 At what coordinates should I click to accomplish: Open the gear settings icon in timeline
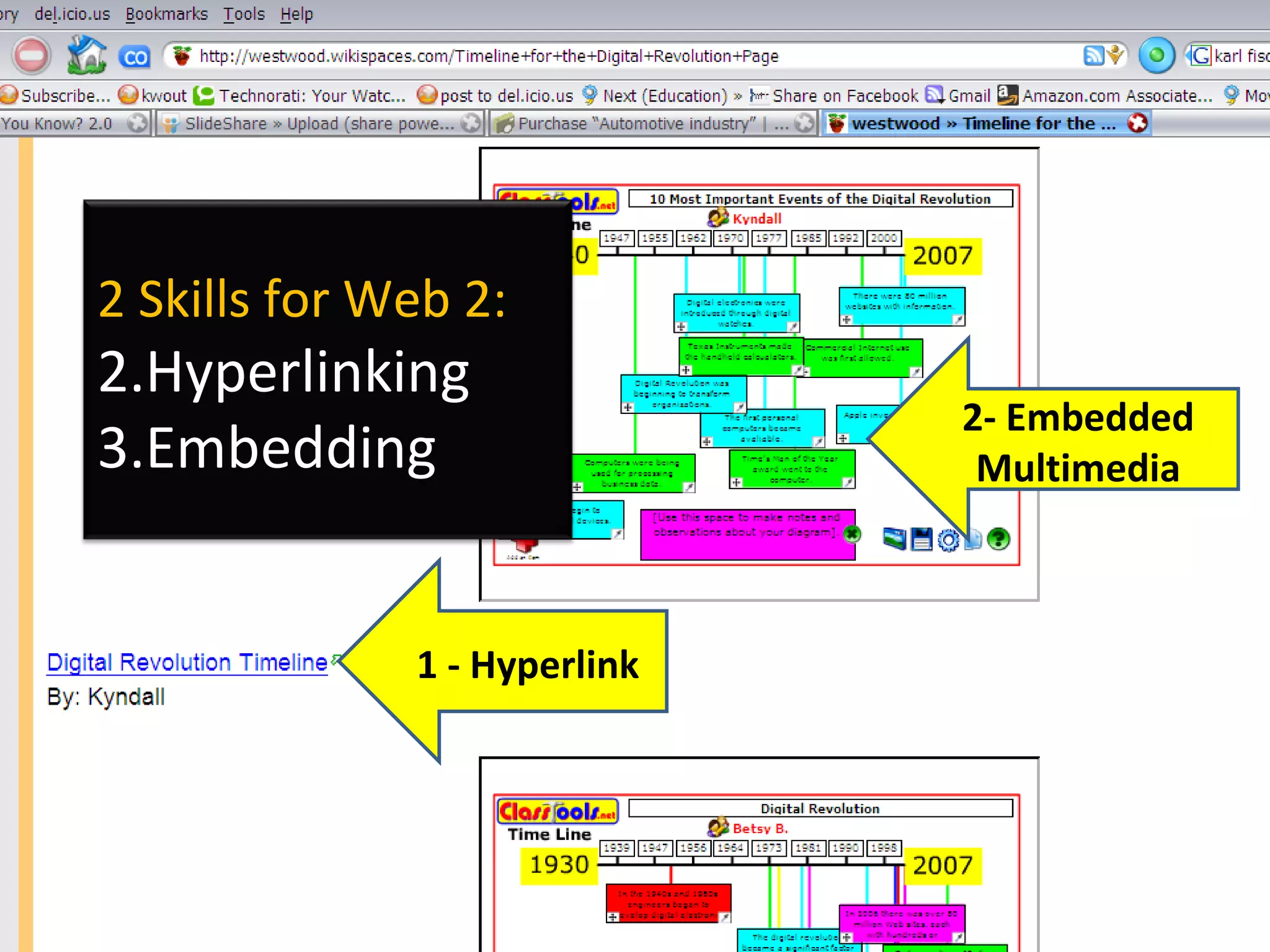pos(948,540)
